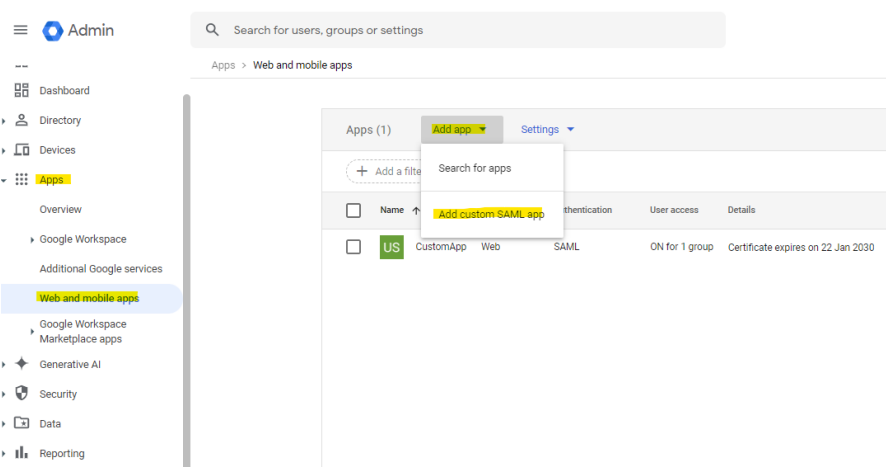Click the Security shield icon
This screenshot has width=886, height=474.
click(x=21, y=393)
